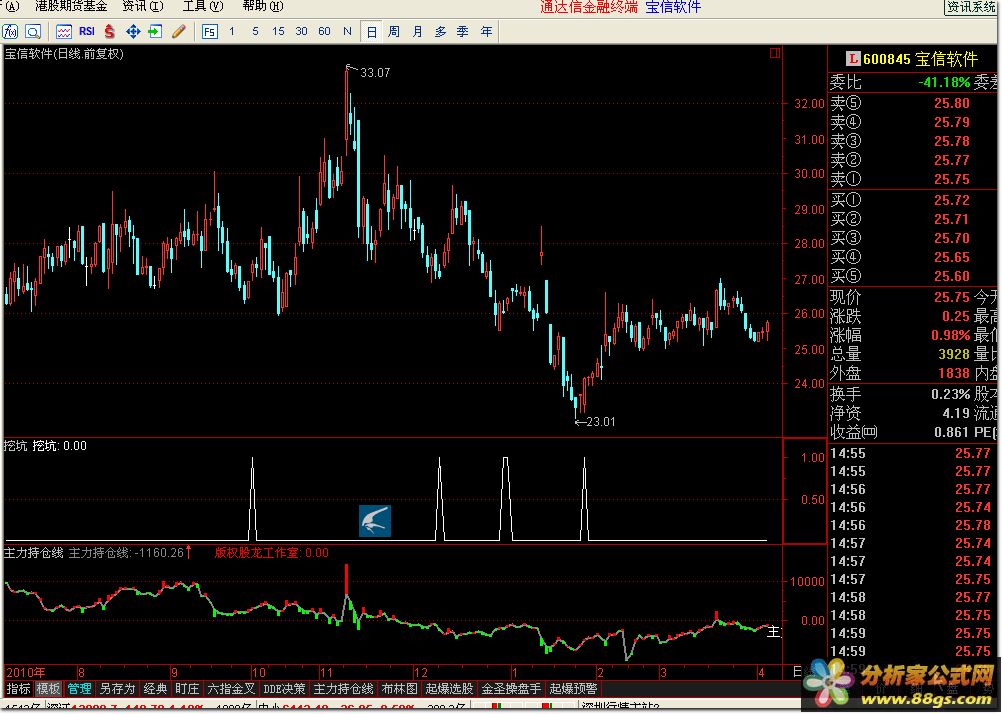Select the 多 multi-period button
The height and width of the screenshot is (714, 1003).
coord(440,31)
